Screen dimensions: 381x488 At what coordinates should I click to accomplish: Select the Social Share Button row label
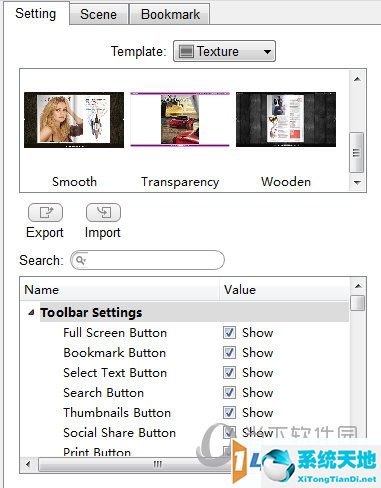(120, 433)
